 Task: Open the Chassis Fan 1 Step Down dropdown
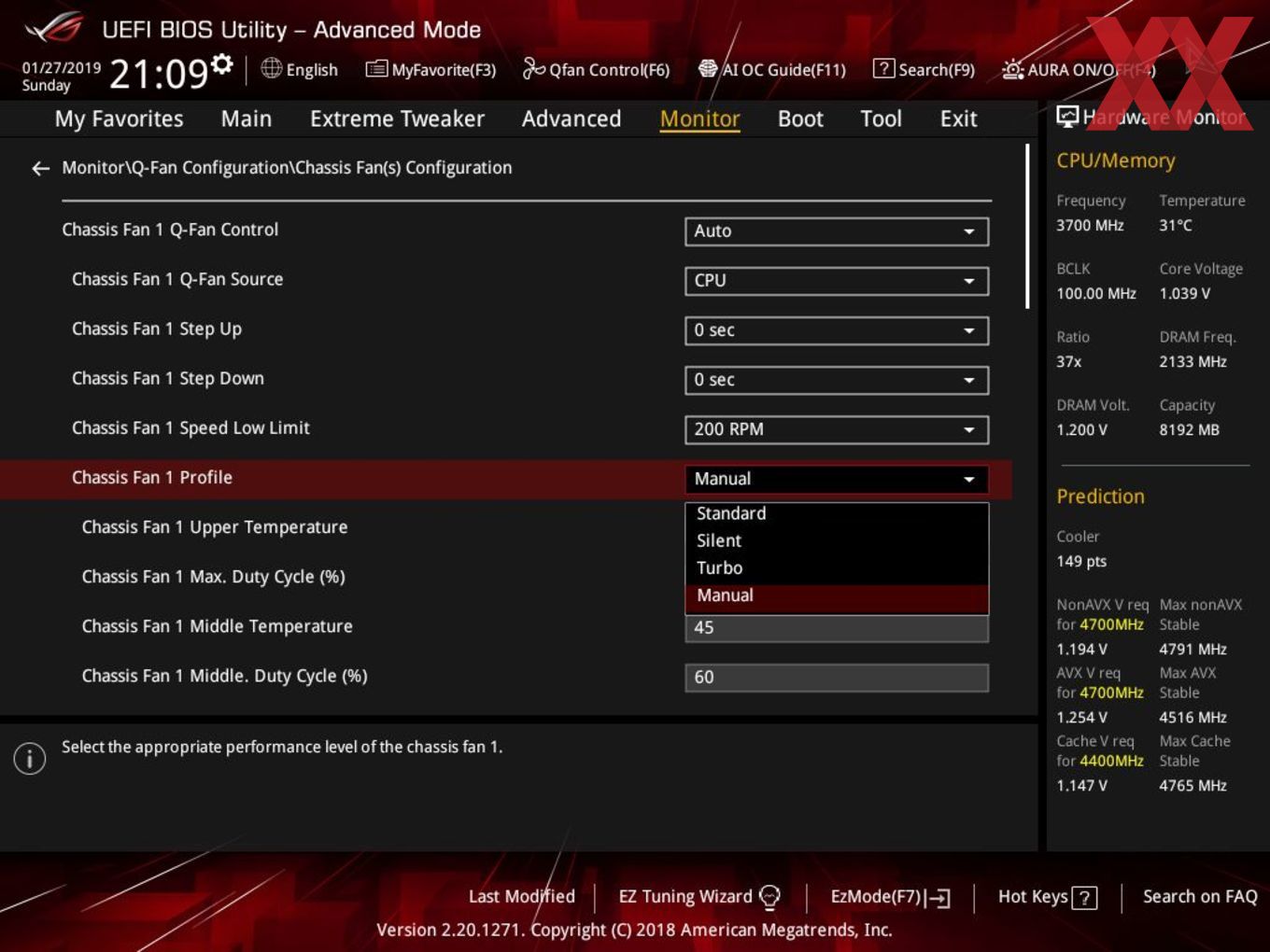[837, 380]
